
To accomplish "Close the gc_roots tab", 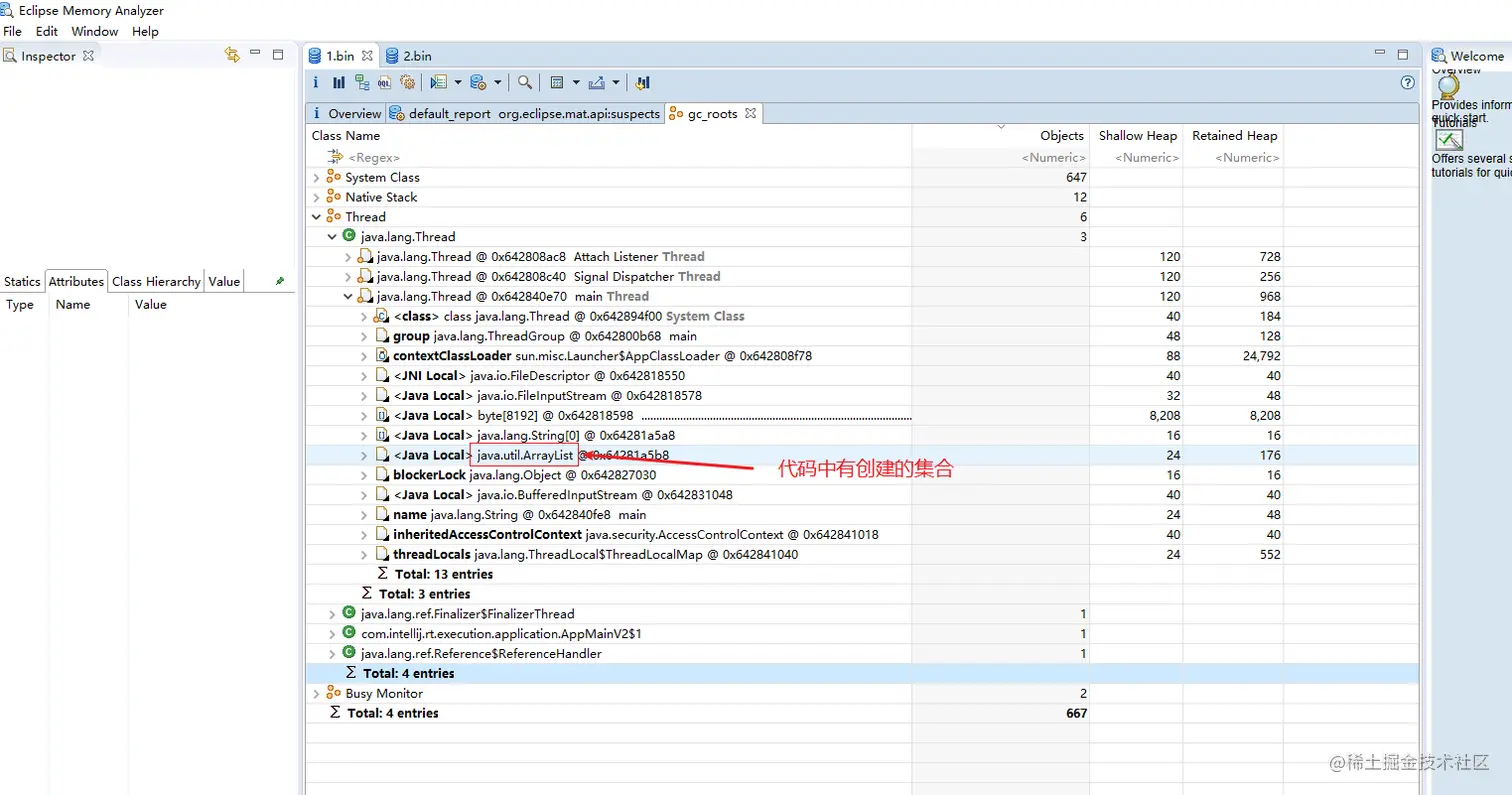I will [x=751, y=113].
